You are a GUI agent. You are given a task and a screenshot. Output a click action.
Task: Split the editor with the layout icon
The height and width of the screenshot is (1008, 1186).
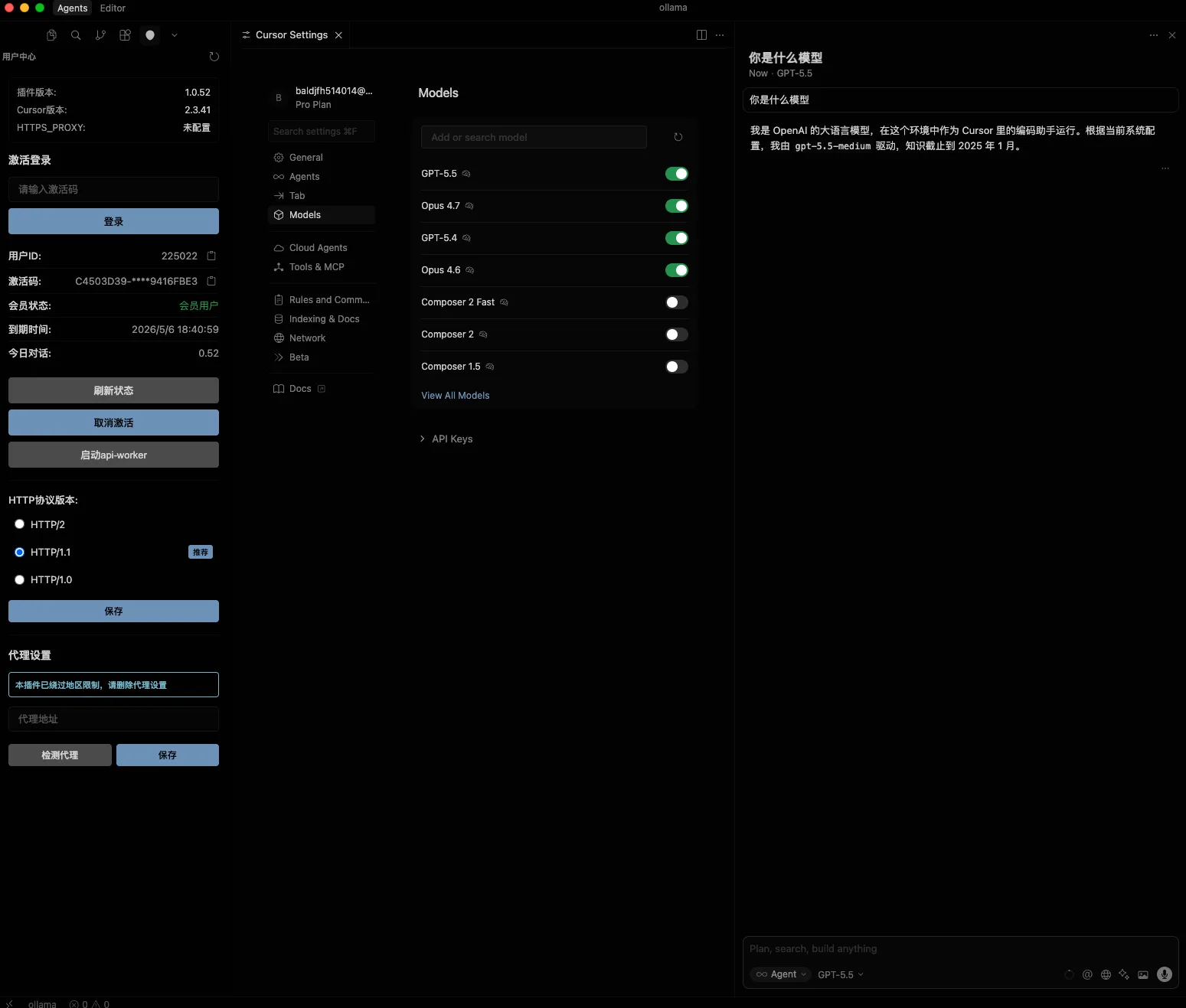701,35
